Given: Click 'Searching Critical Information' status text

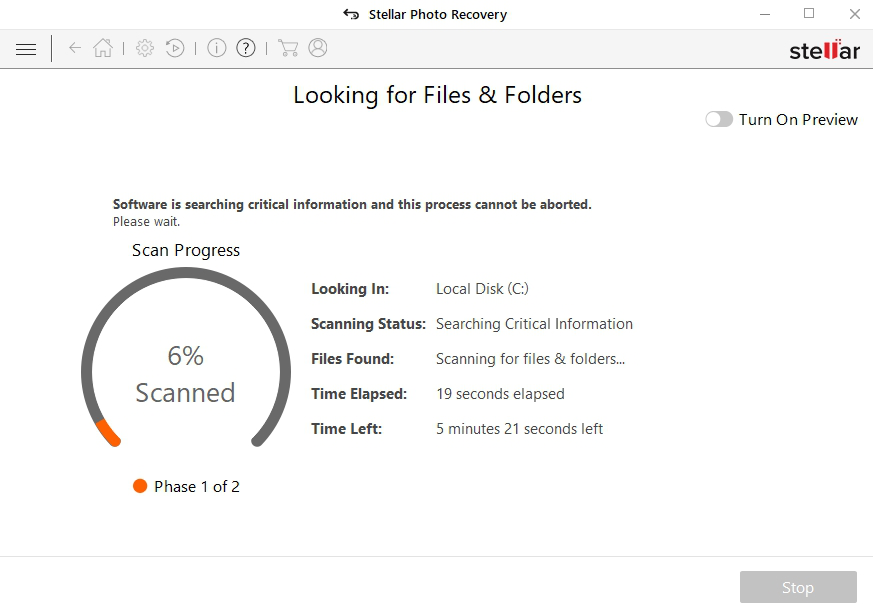Looking at the screenshot, I should (534, 324).
